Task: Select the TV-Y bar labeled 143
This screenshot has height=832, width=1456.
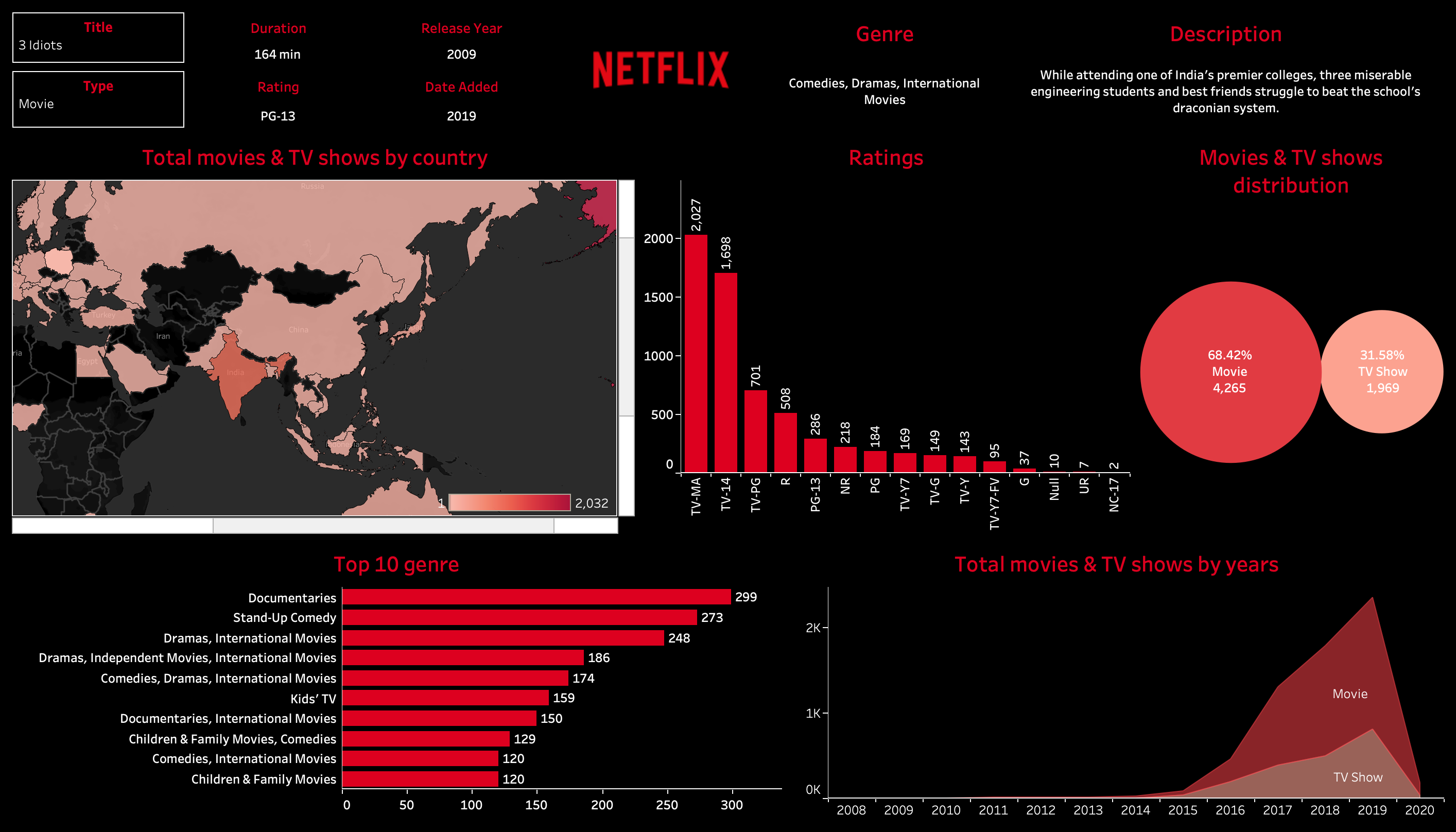Action: tap(964, 464)
